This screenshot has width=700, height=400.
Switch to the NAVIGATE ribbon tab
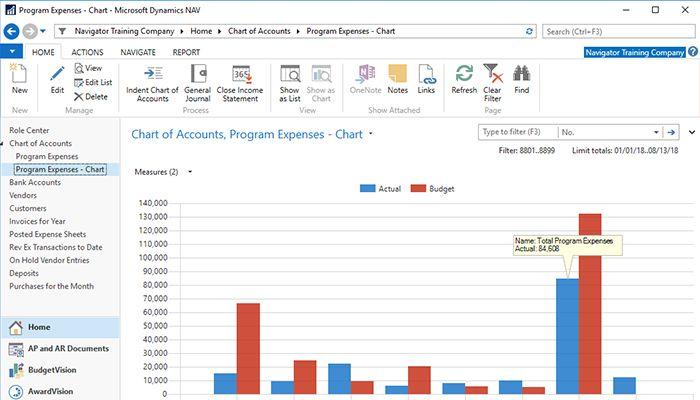click(138, 52)
